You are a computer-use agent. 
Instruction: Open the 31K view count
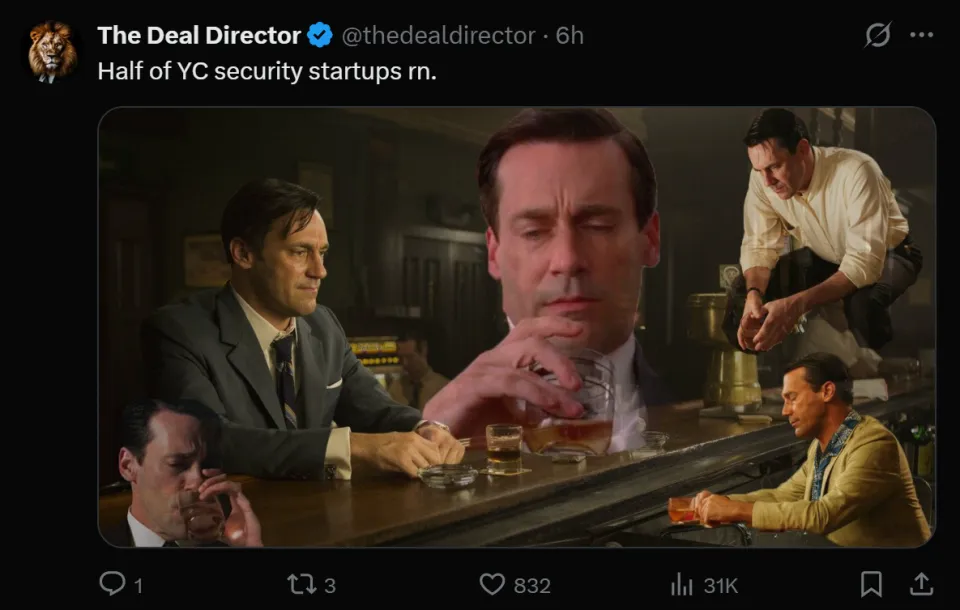[720, 586]
